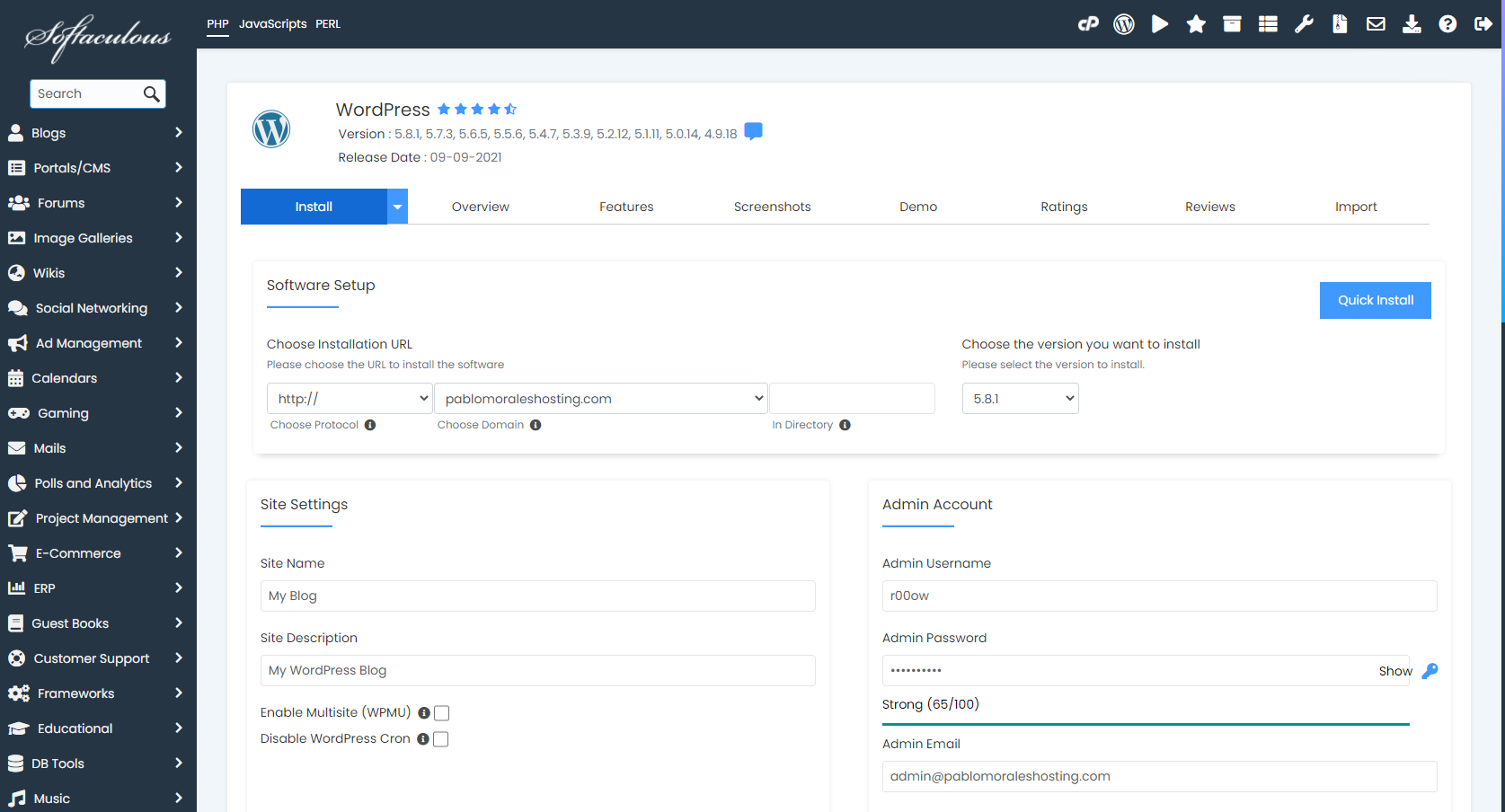Select the JavaScripts menu item

tap(273, 23)
